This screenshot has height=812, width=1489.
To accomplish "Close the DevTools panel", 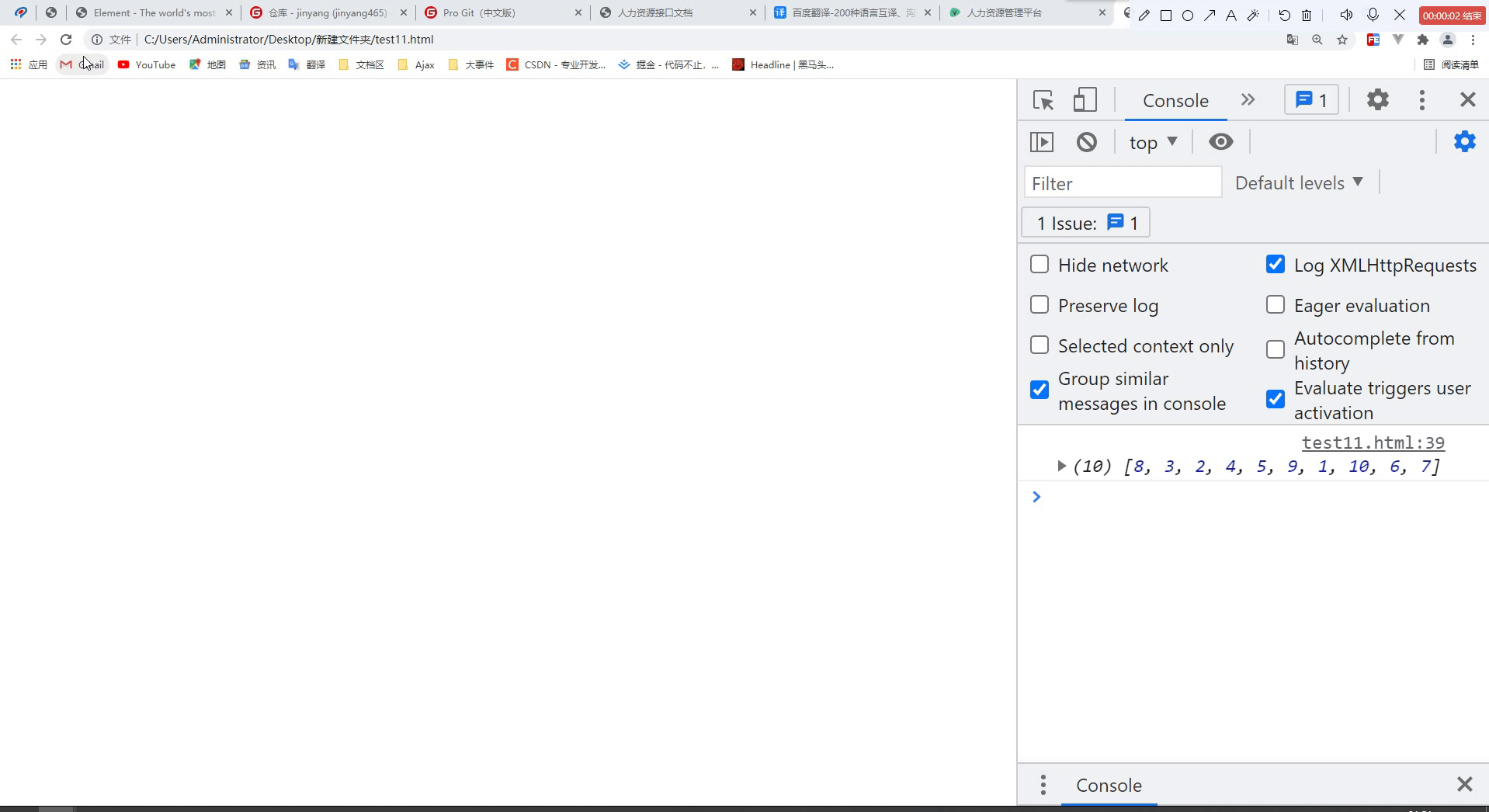I will (x=1467, y=99).
